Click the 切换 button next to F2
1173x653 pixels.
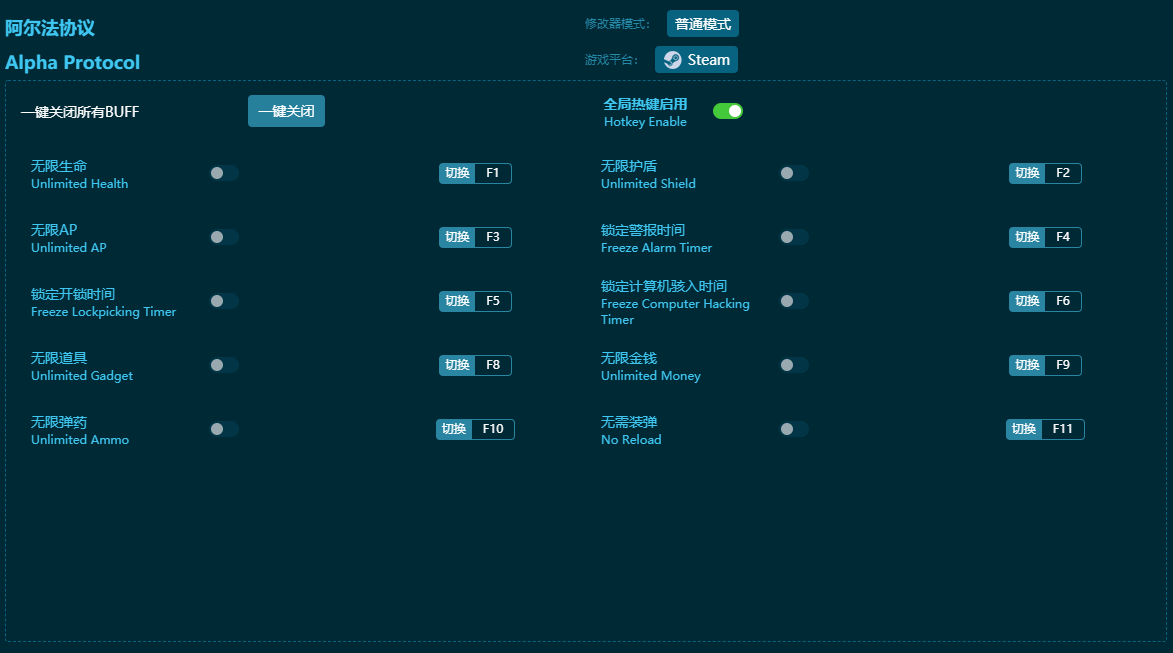(x=1027, y=174)
